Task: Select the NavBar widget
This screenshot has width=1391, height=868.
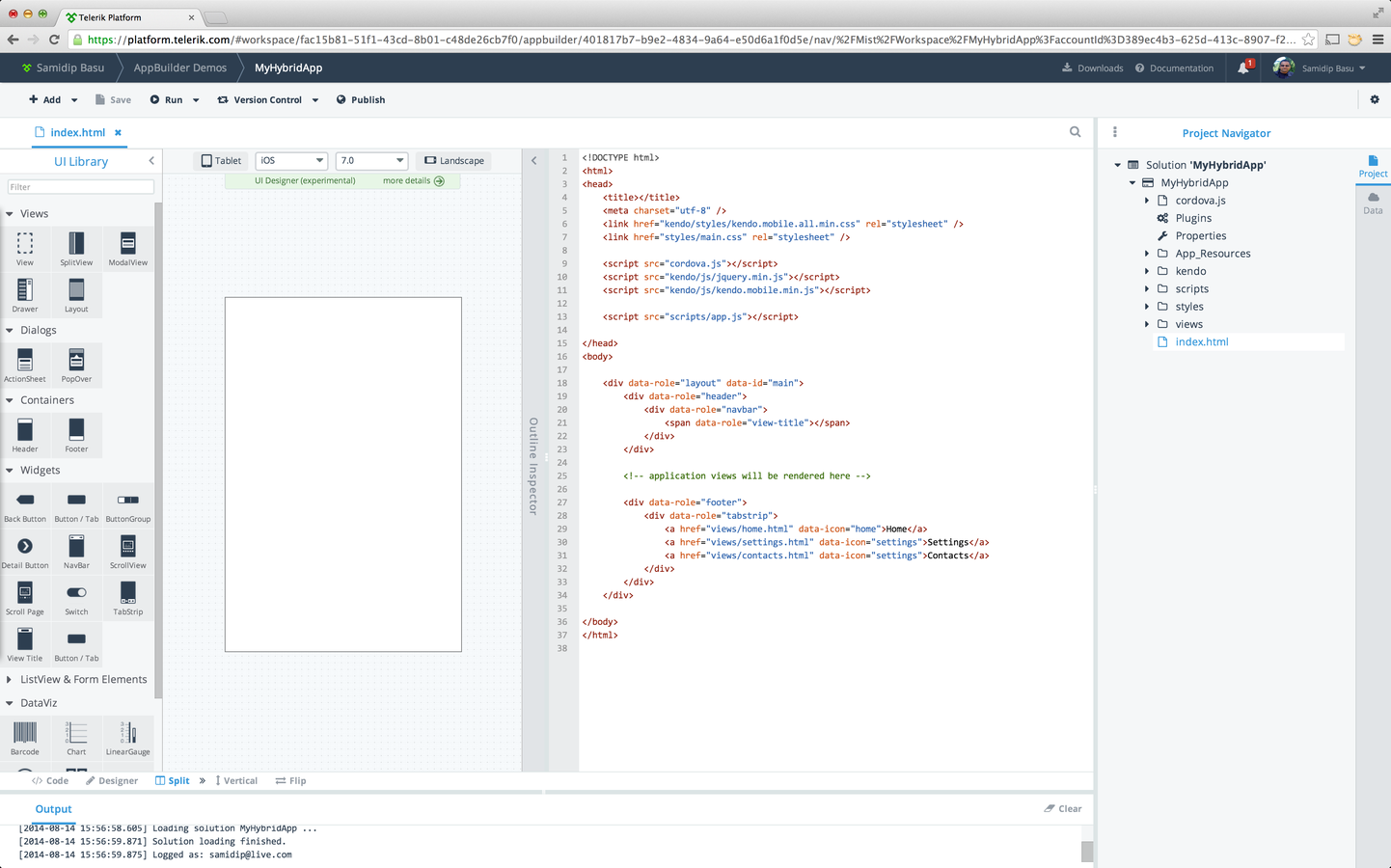Action: 76,552
